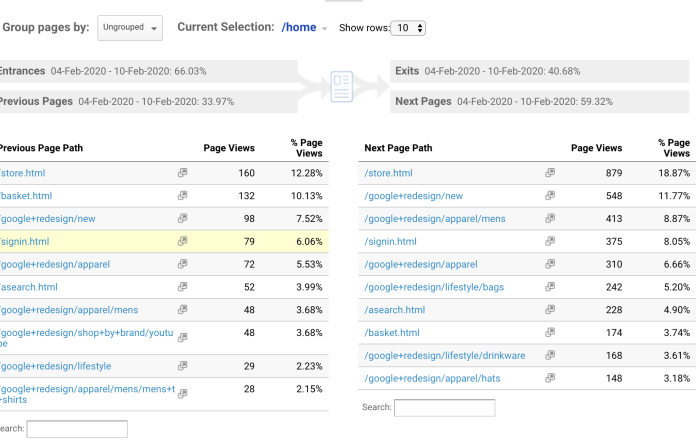This screenshot has width=700, height=447.
Task: Open external link icon for next /google+redesign/new
Action: (x=550, y=196)
